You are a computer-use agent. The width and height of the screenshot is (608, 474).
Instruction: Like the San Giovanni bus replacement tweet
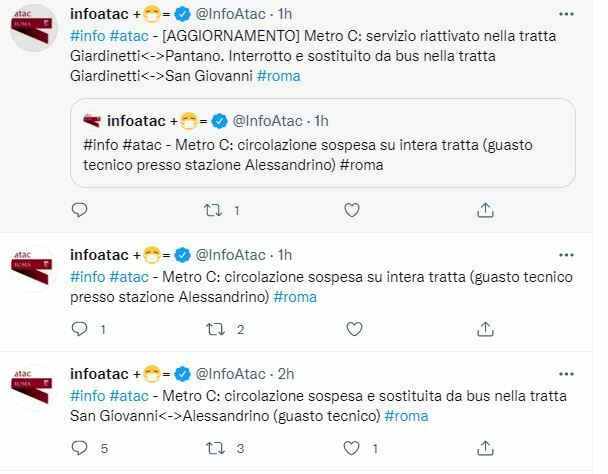click(x=349, y=446)
